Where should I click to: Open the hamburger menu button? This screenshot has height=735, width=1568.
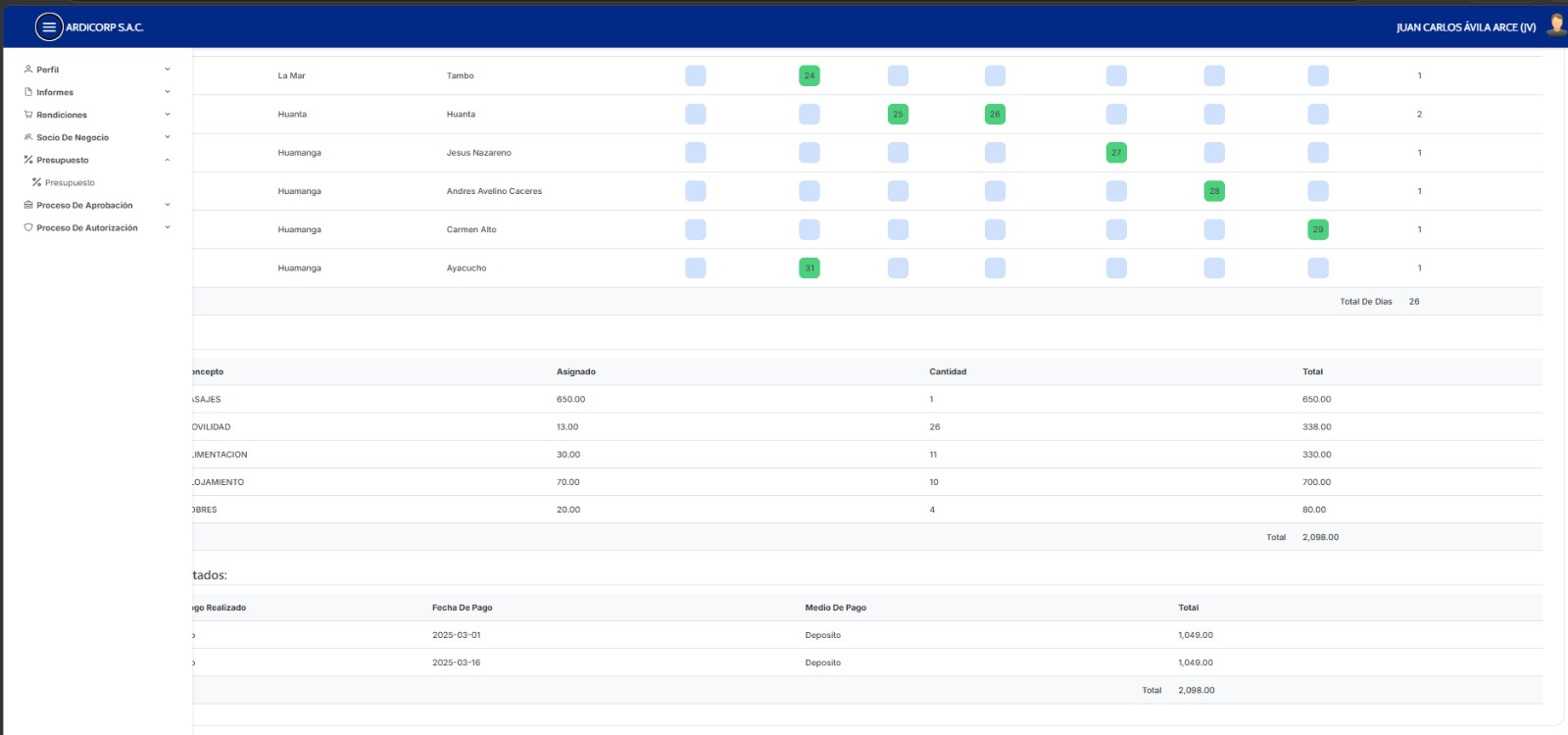click(x=48, y=27)
